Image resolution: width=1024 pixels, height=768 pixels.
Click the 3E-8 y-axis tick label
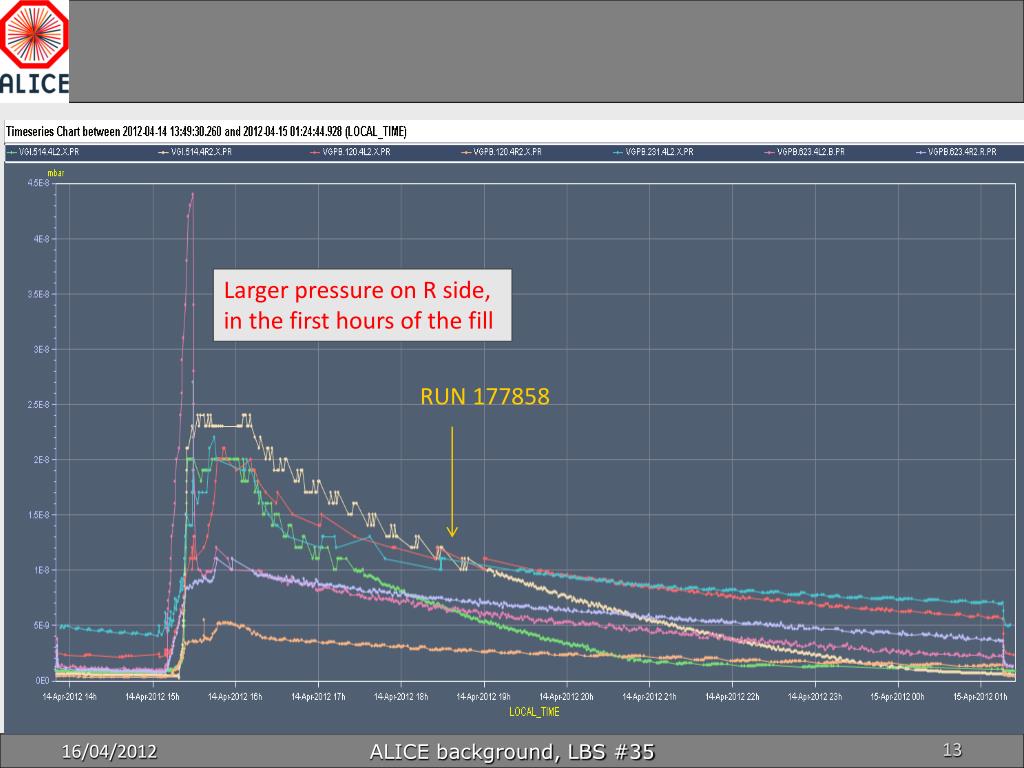[x=40, y=349]
